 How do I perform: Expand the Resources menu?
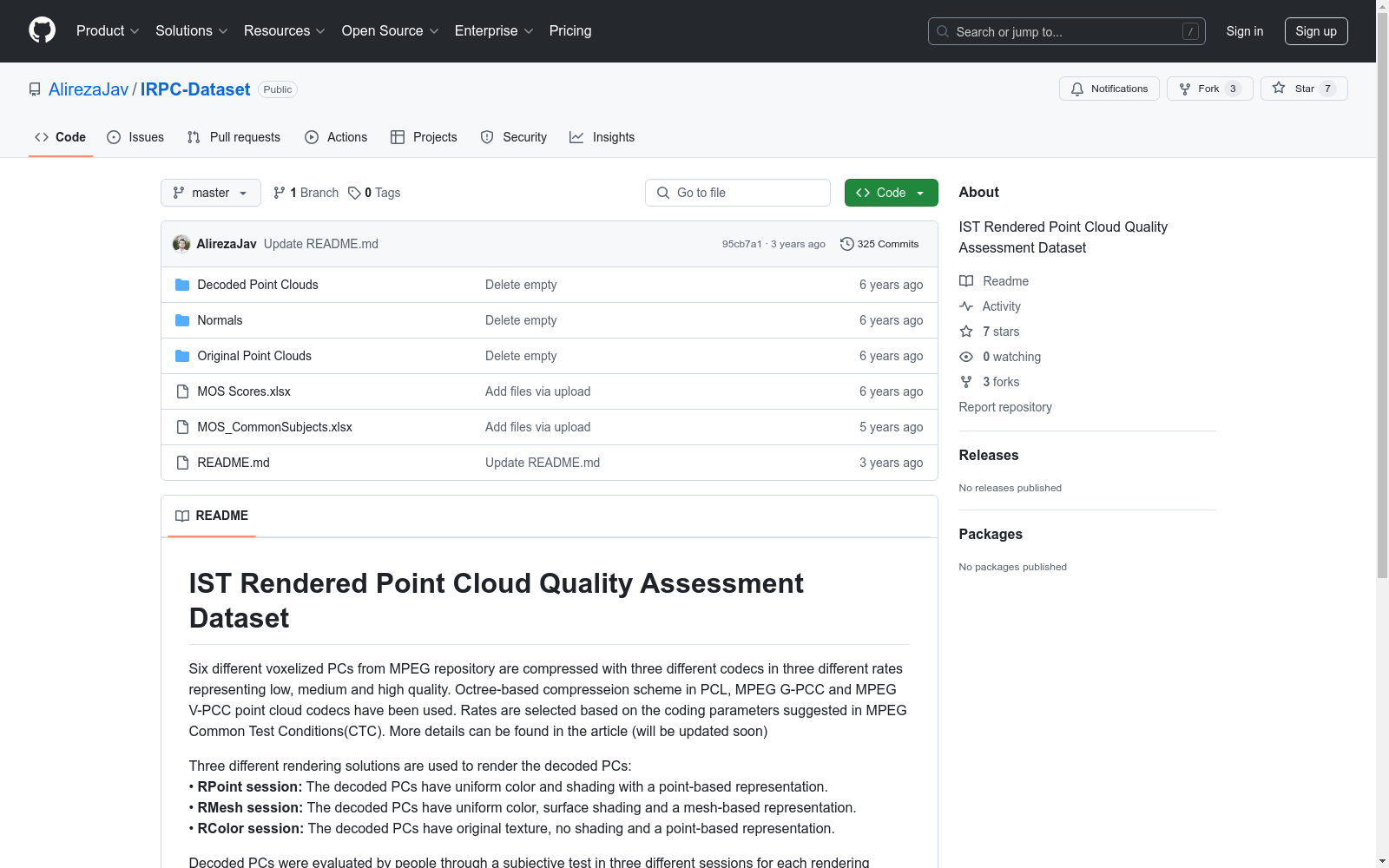click(284, 31)
